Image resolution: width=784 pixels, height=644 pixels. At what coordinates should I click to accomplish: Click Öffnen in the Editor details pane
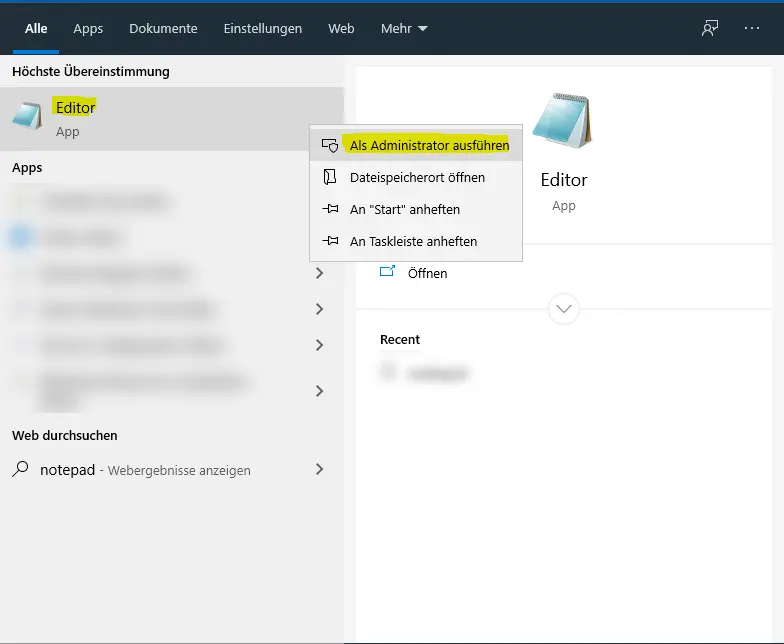click(427, 273)
